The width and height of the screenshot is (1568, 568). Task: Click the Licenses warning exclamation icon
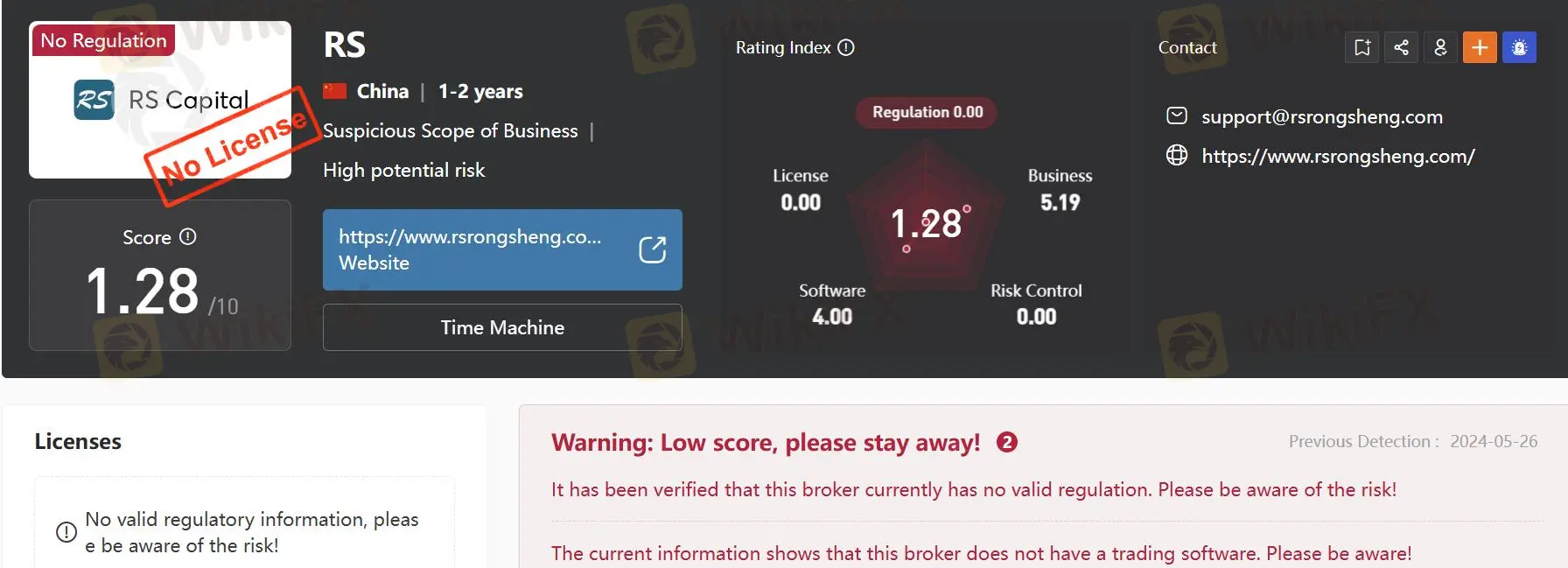coord(66,532)
